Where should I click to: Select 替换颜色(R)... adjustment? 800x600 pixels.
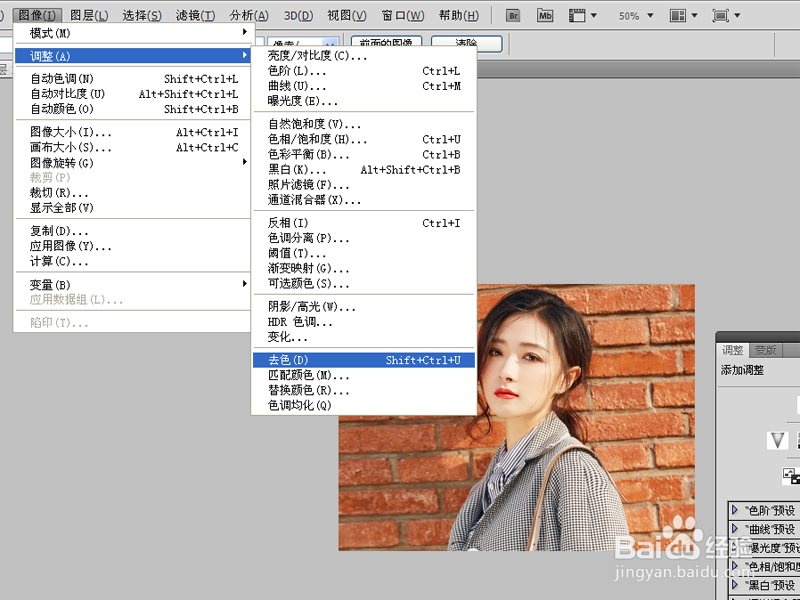click(x=364, y=391)
